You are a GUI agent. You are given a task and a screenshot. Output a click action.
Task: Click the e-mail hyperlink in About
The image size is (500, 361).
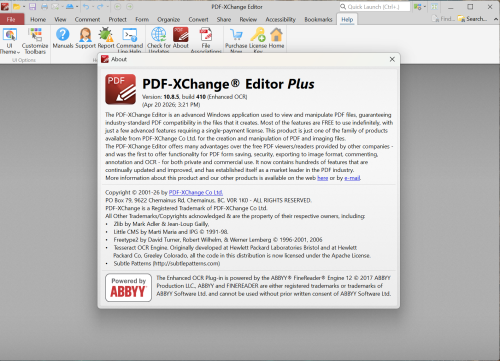pos(352,178)
